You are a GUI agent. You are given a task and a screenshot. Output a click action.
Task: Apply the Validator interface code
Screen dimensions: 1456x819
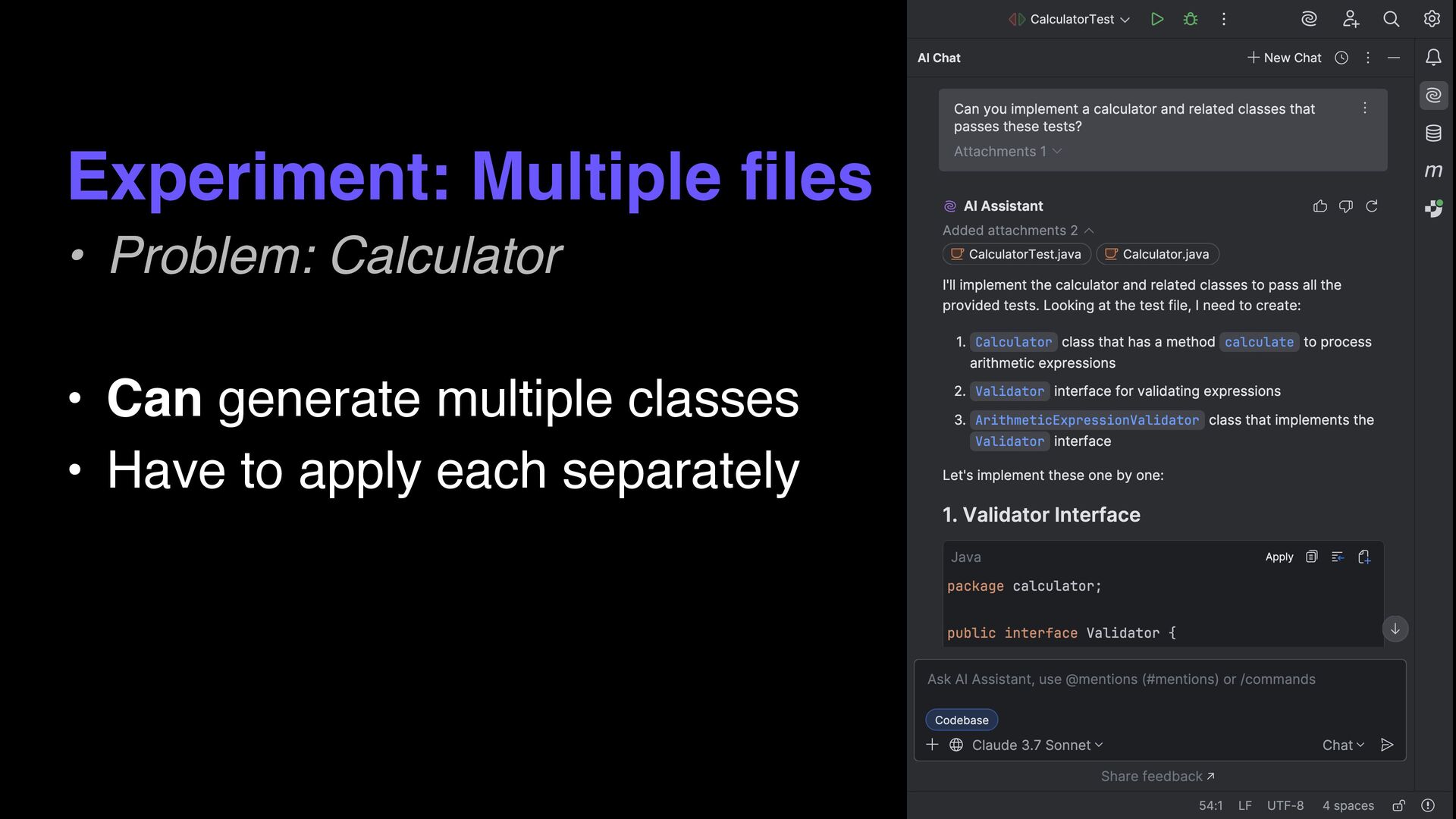pos(1279,557)
